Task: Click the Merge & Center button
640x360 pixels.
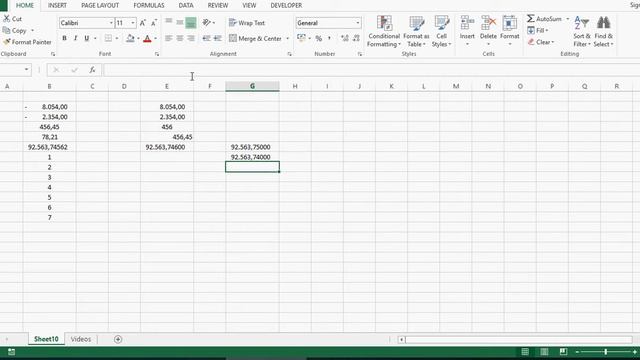Action: point(256,38)
